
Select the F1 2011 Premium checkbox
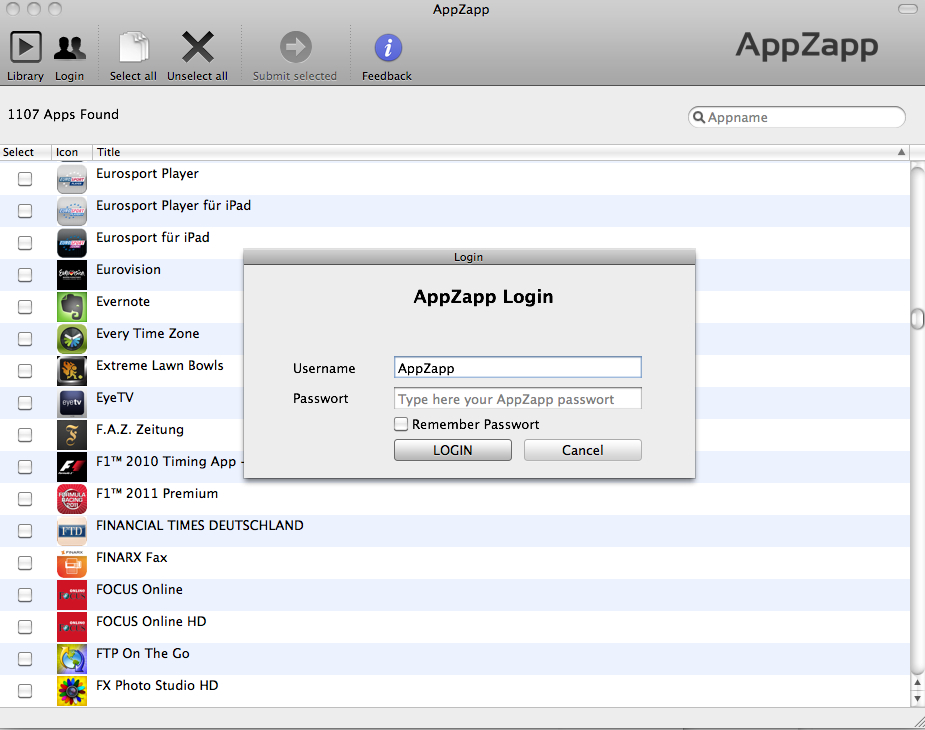25,499
